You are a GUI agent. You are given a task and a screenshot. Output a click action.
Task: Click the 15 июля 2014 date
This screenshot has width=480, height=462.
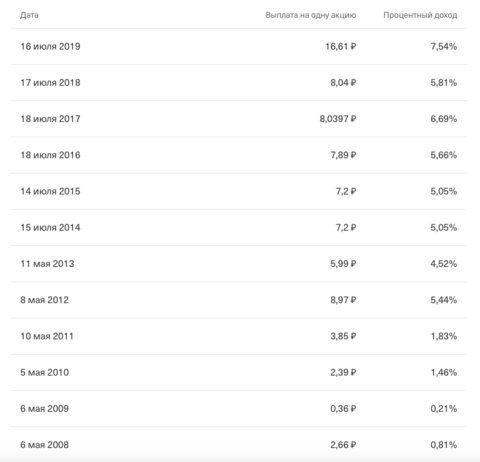coord(50,227)
